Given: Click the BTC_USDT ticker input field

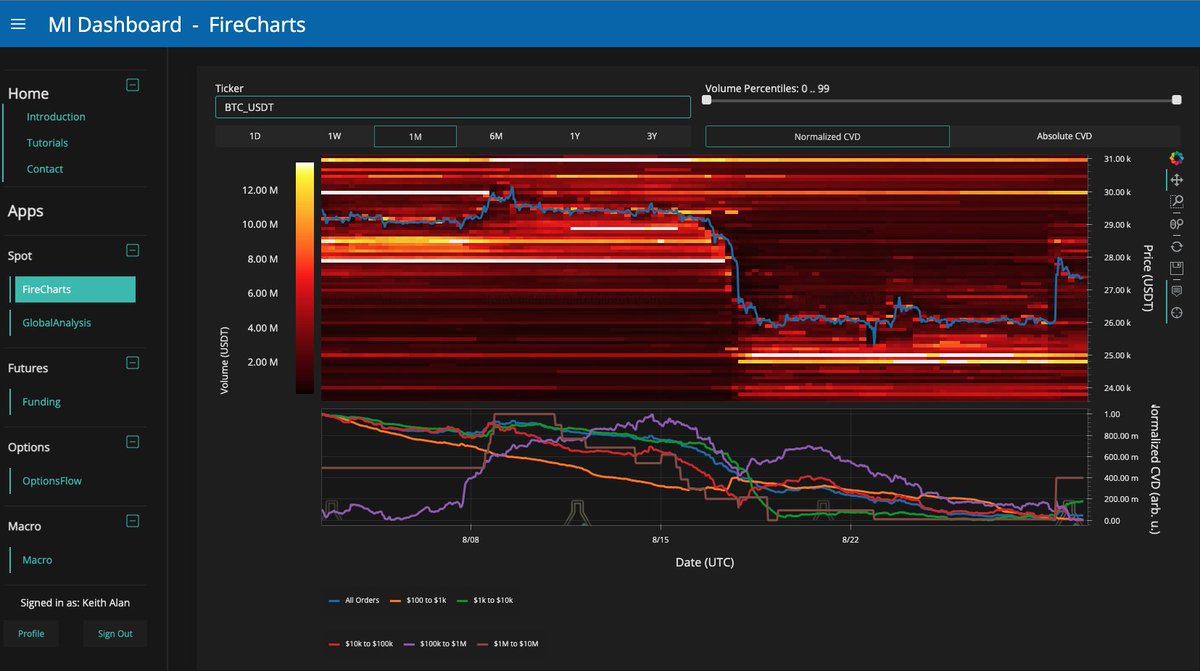Looking at the screenshot, I should click(x=453, y=107).
